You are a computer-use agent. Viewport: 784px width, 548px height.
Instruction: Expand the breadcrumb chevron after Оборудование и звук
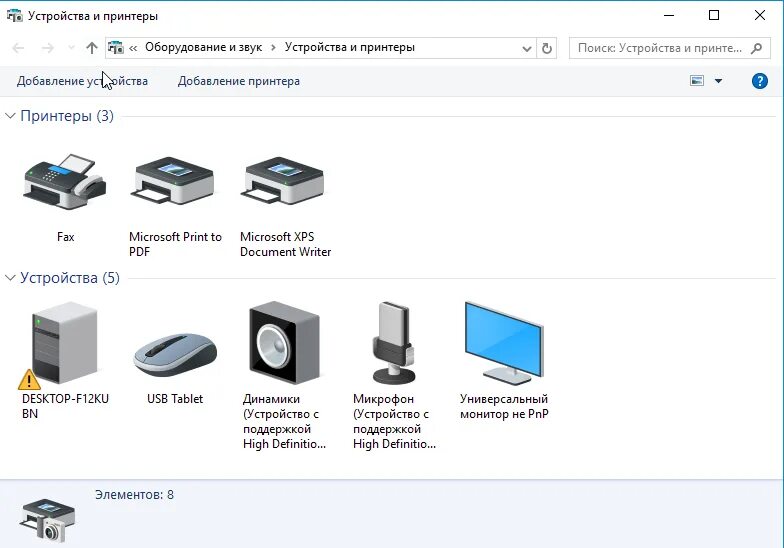point(273,48)
